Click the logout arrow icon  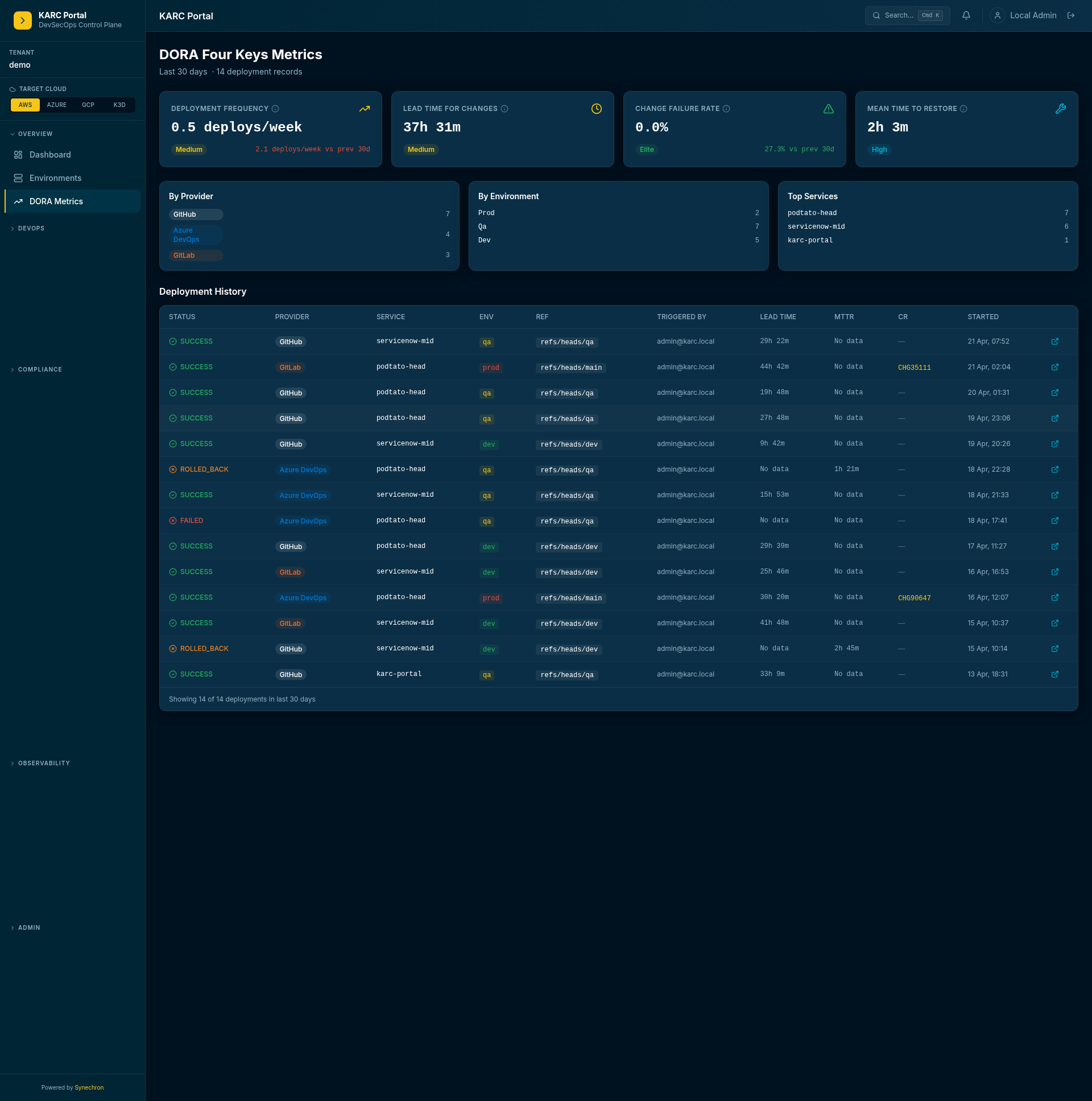1071,16
